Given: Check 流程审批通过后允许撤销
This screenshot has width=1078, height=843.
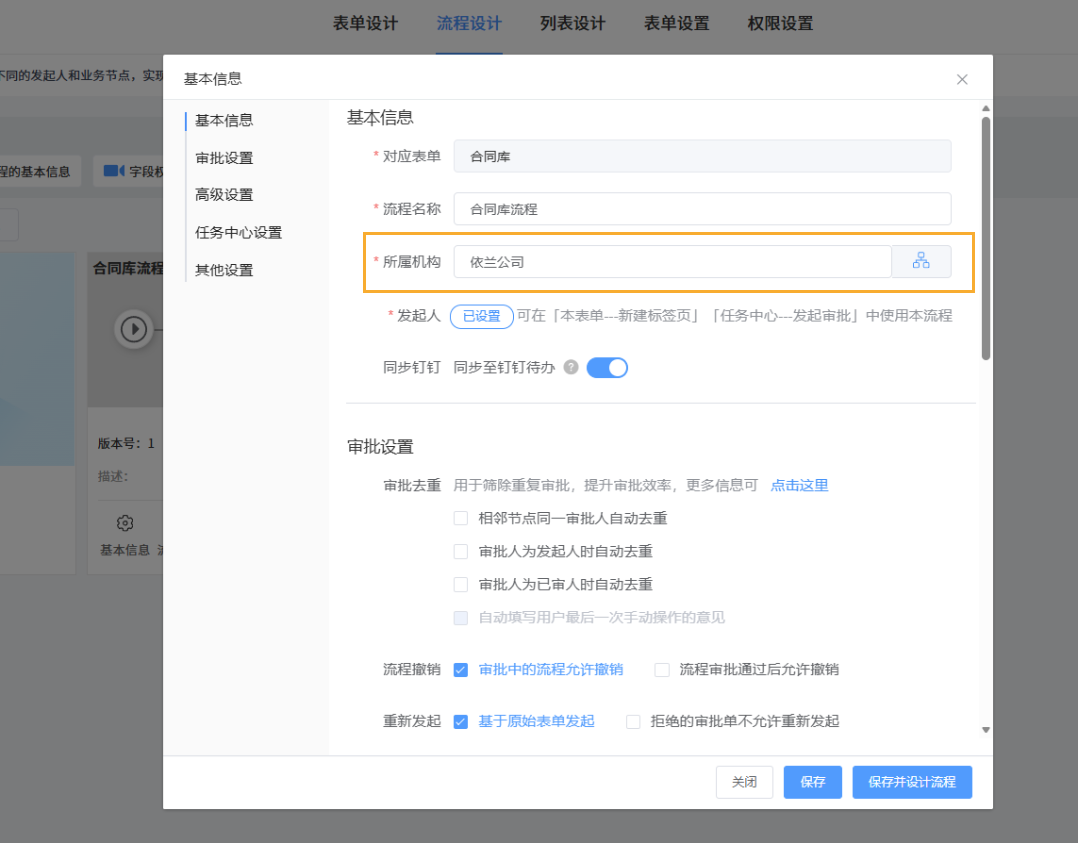Looking at the screenshot, I should 661,669.
